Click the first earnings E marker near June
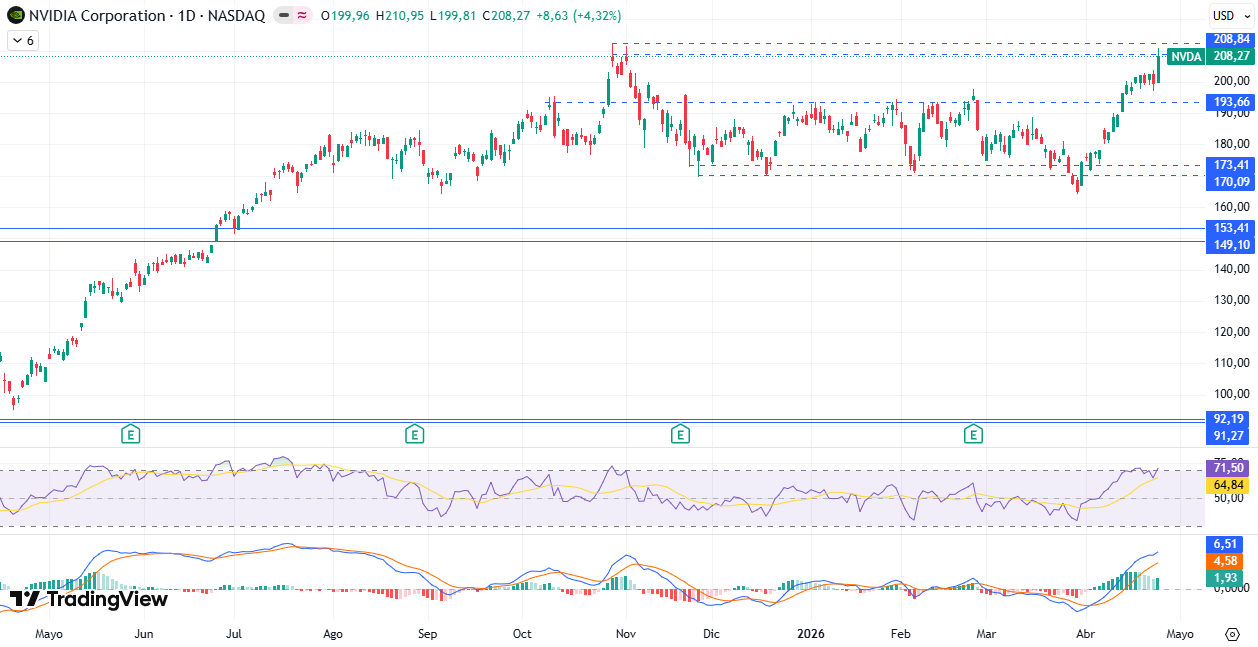This screenshot has height=647, width=1258. tap(130, 434)
